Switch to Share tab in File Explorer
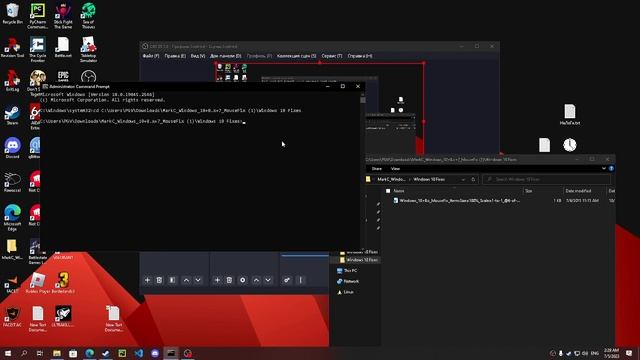Viewport: 640px width, 360px height. tap(376, 169)
